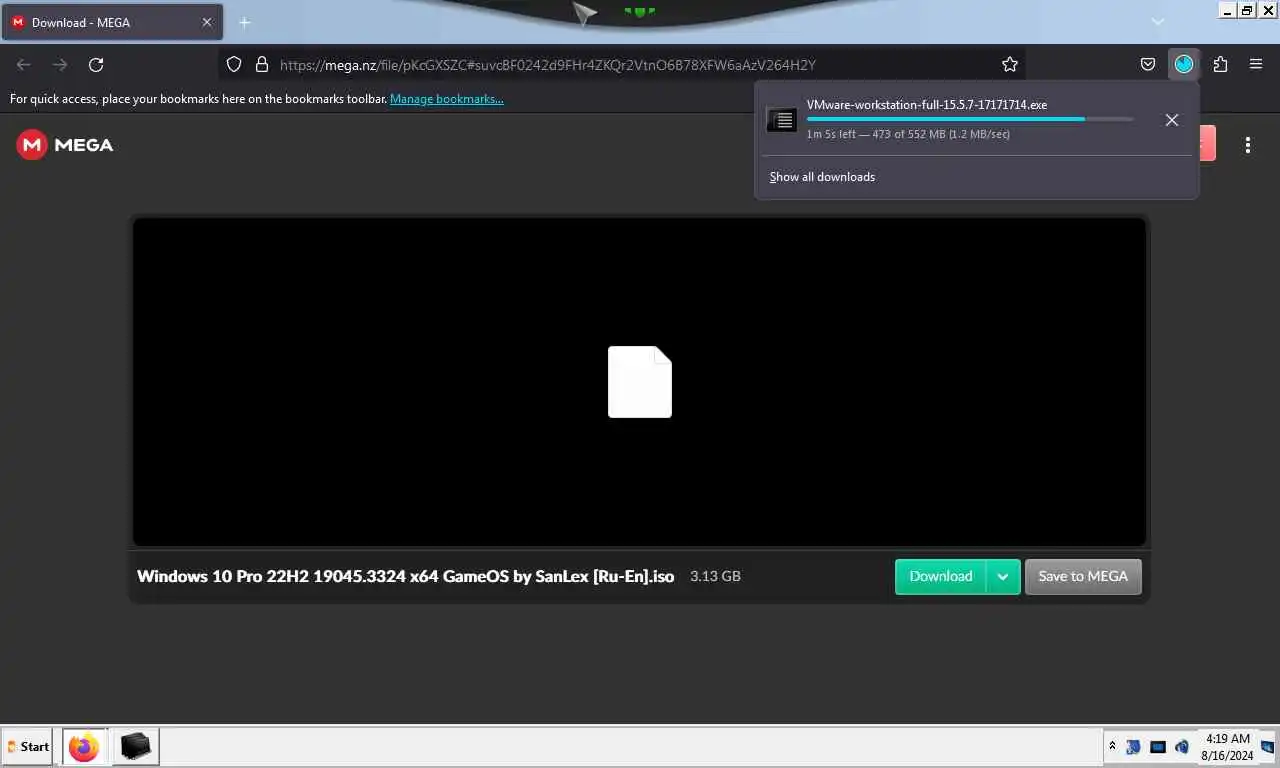The image size is (1280, 768).
Task: Show hidden system tray icons
Action: (x=1112, y=746)
